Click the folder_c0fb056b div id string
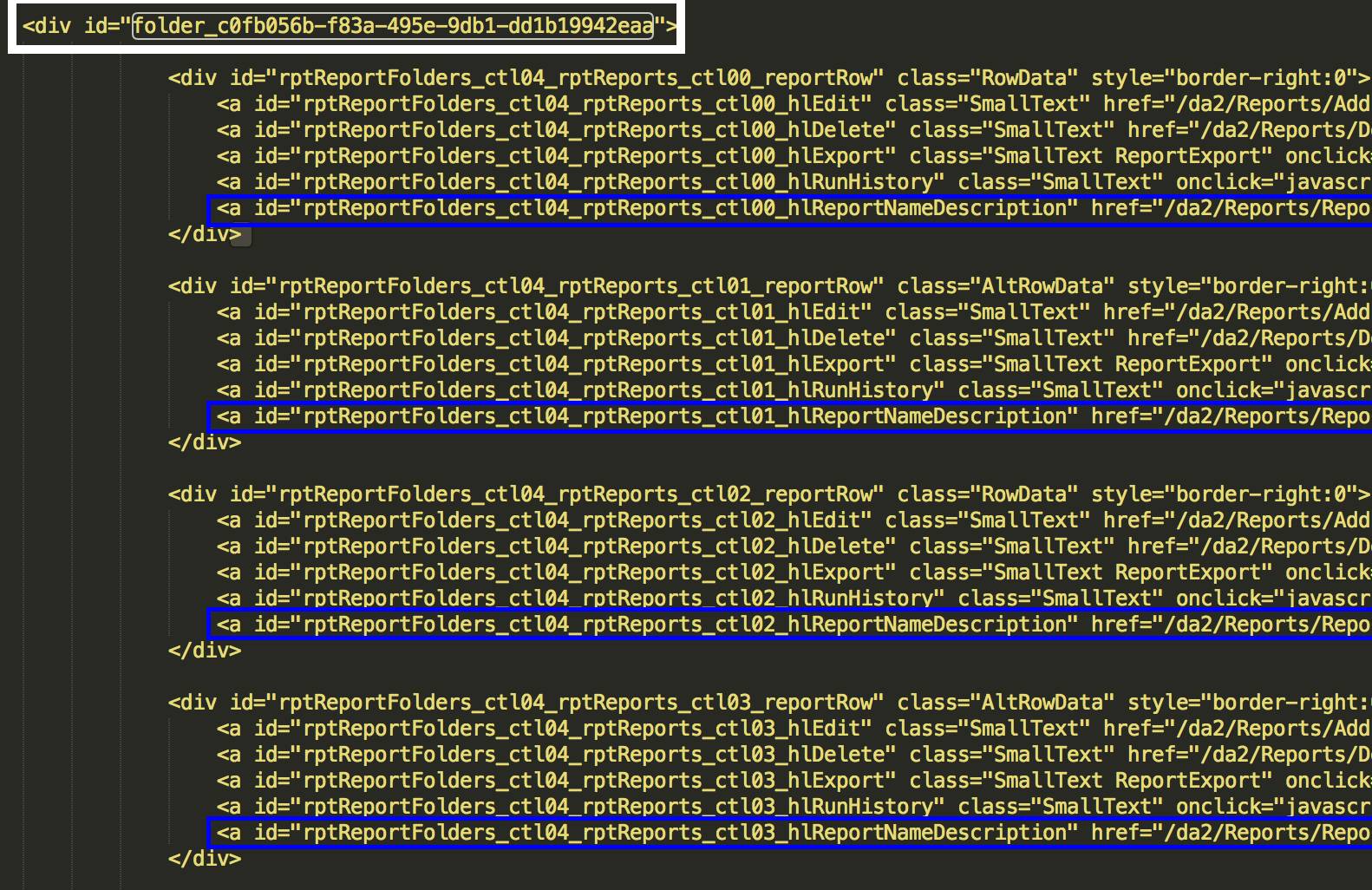Image resolution: width=1372 pixels, height=890 pixels. click(x=393, y=26)
